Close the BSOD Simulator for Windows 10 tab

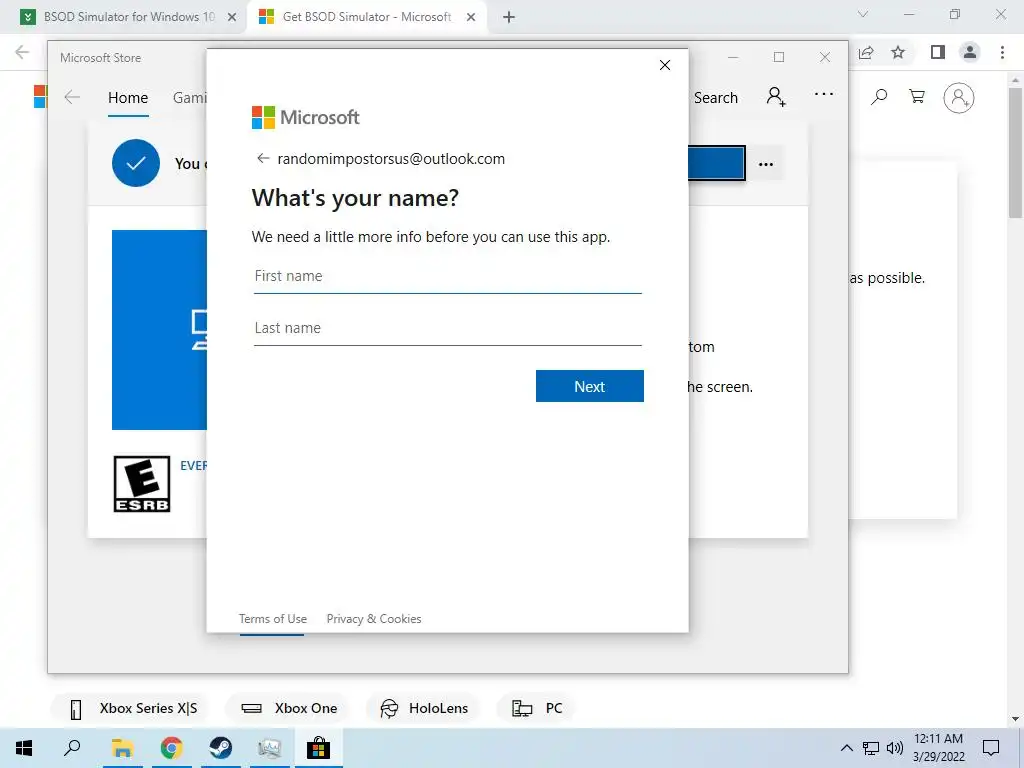click(232, 17)
